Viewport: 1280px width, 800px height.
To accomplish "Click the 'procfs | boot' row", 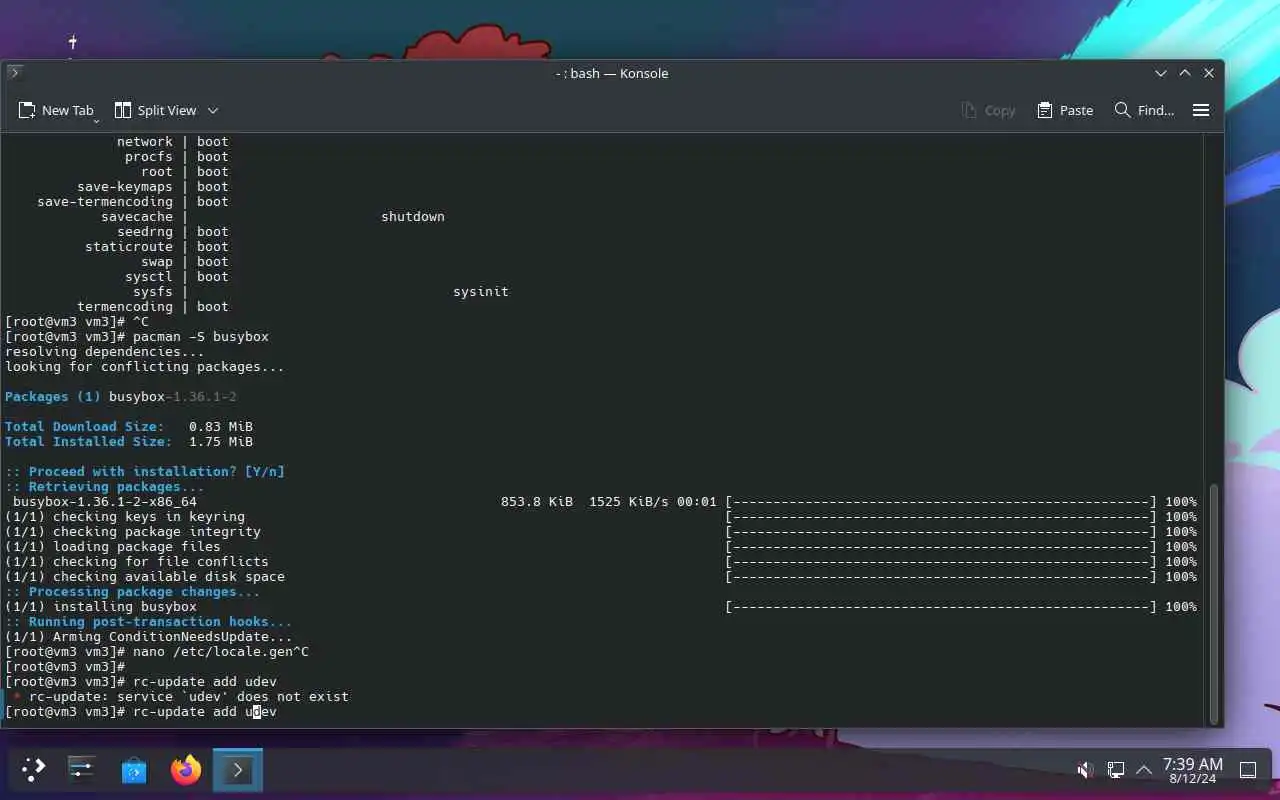I will coord(177,156).
